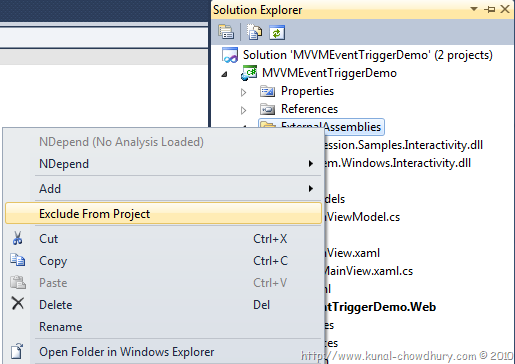This screenshot has width=515, height=364.
Task: Select the ExternalAssemblies folder
Action: click(321, 127)
